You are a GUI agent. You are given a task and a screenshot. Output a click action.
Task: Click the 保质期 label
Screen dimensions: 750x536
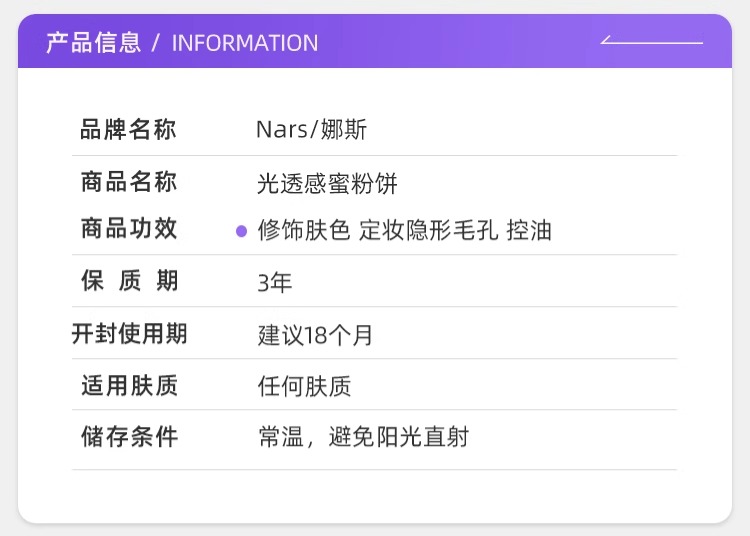(x=129, y=280)
